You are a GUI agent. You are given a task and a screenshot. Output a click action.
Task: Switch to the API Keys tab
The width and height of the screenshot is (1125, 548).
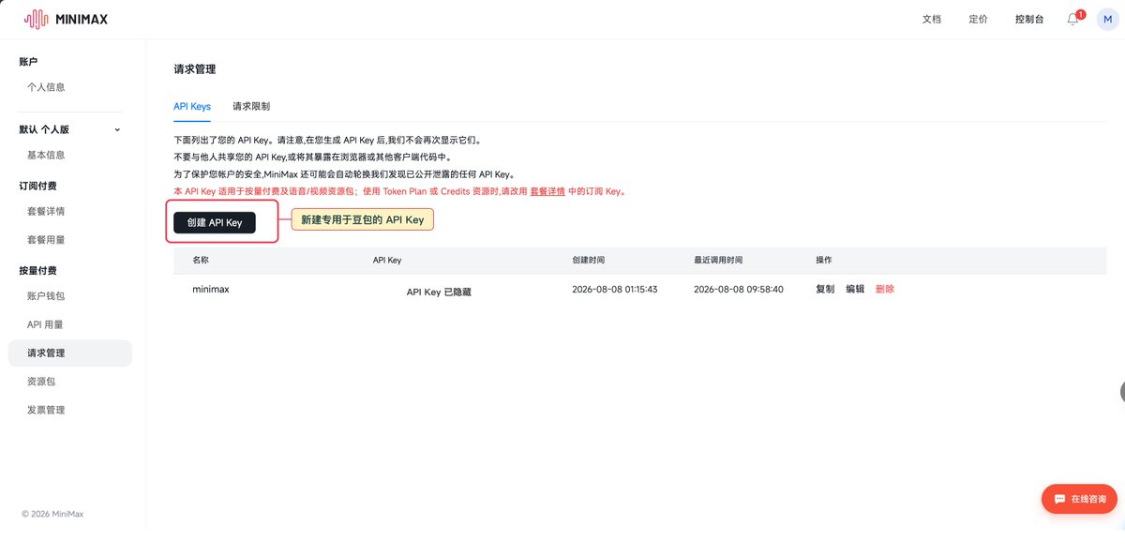coord(192,106)
